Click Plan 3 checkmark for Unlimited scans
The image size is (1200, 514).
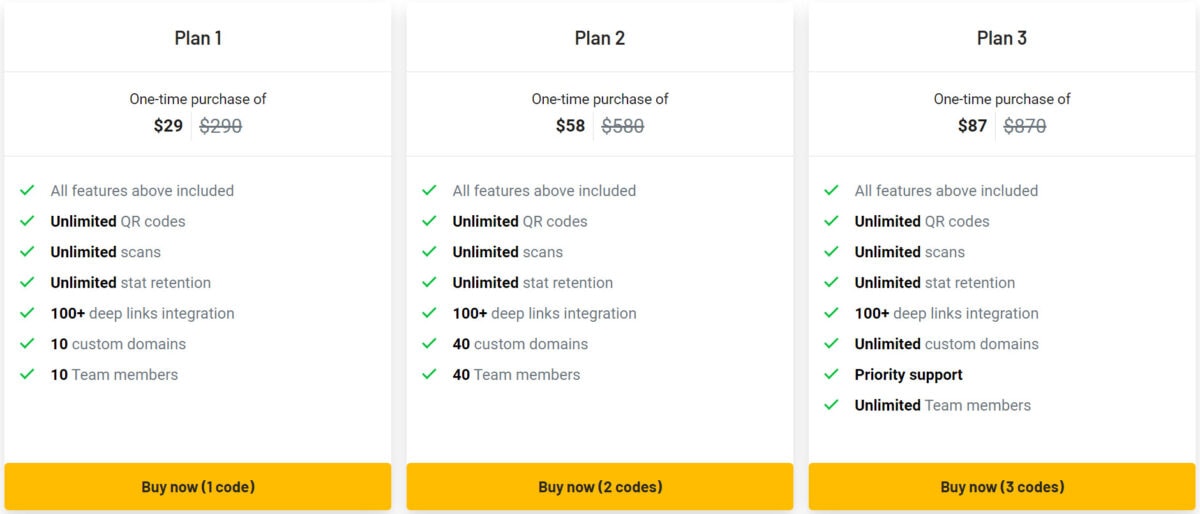pos(831,252)
